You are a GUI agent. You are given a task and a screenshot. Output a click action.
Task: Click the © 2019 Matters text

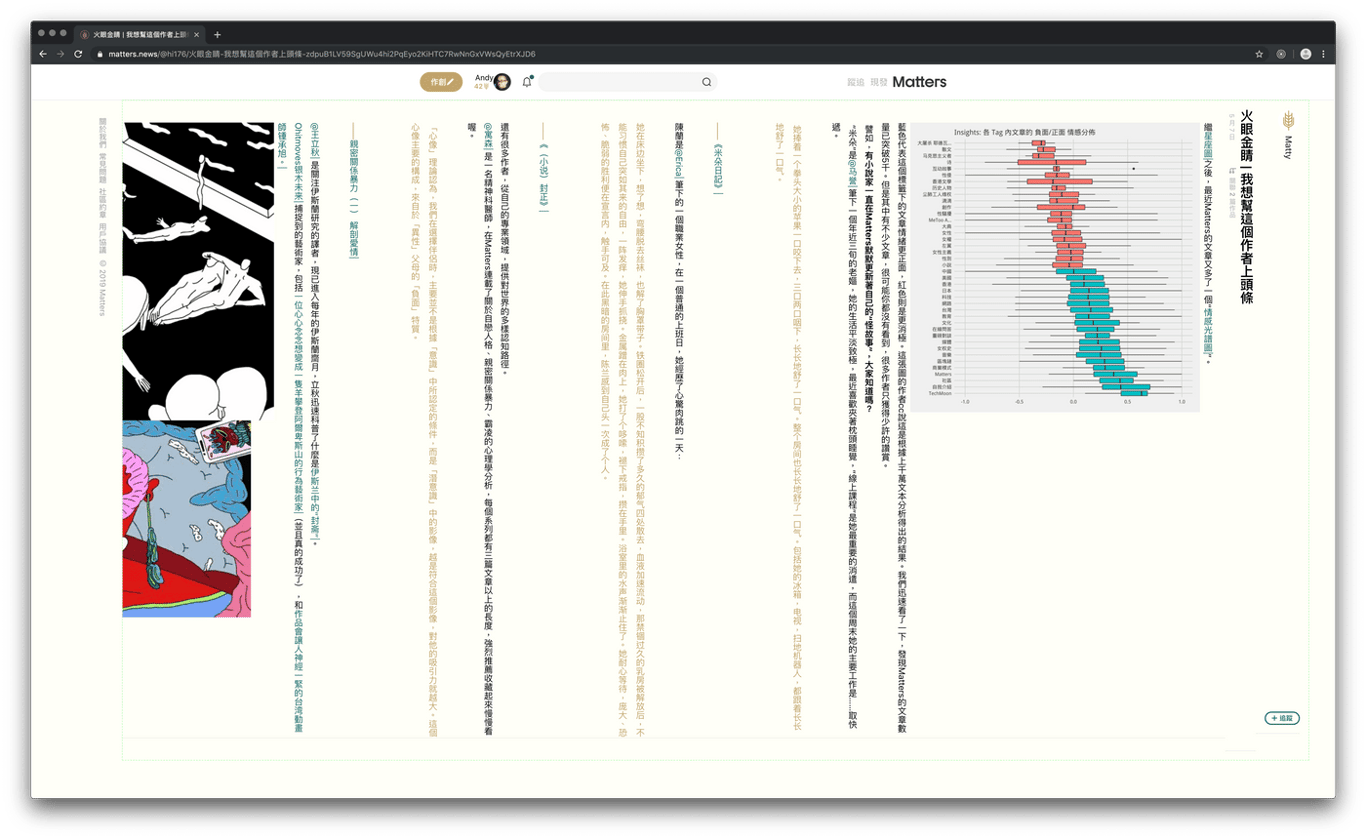tap(103, 290)
